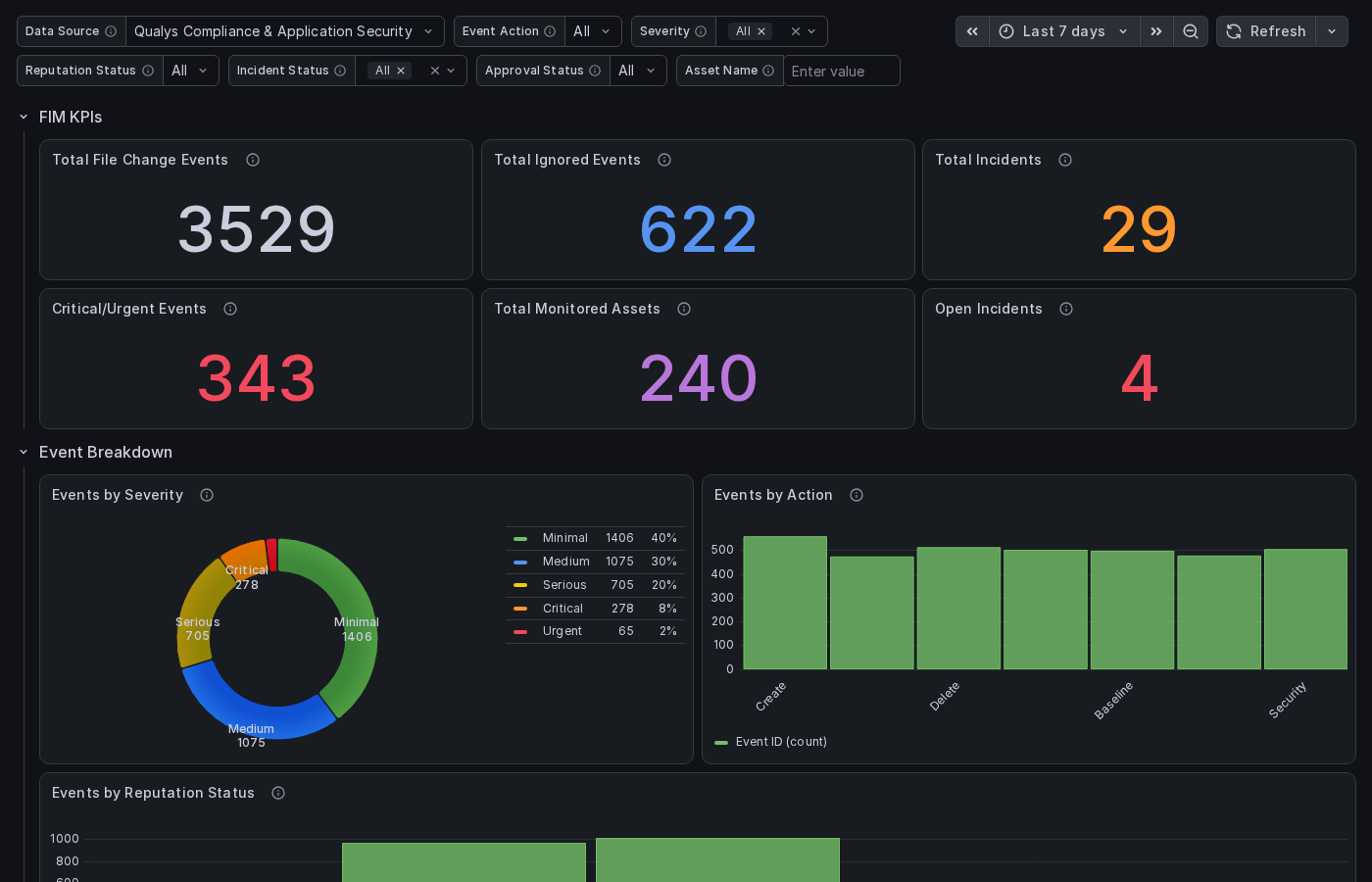Open the Approval Status dropdown

638,71
